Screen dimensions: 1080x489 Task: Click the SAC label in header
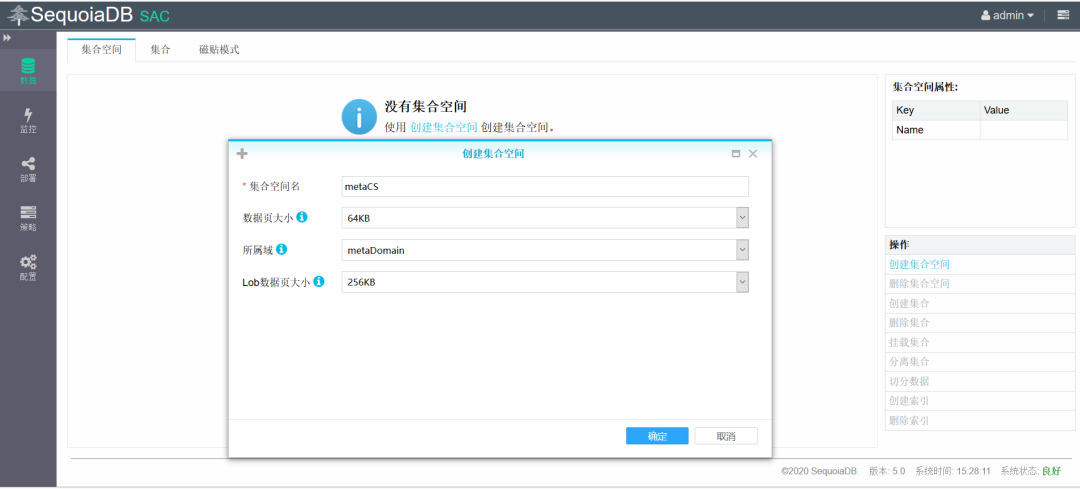[154, 15]
